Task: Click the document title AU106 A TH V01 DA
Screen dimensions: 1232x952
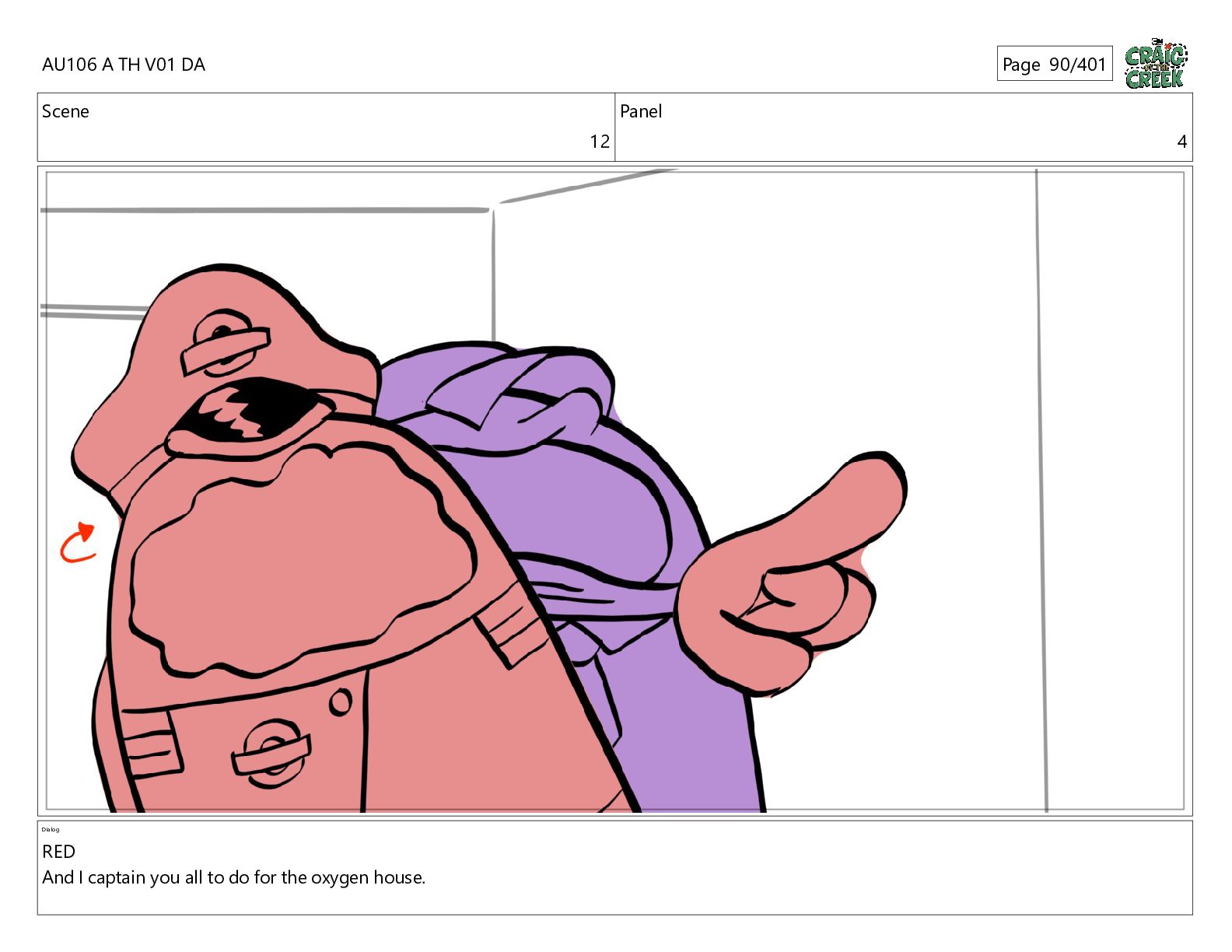Action: click(x=124, y=65)
